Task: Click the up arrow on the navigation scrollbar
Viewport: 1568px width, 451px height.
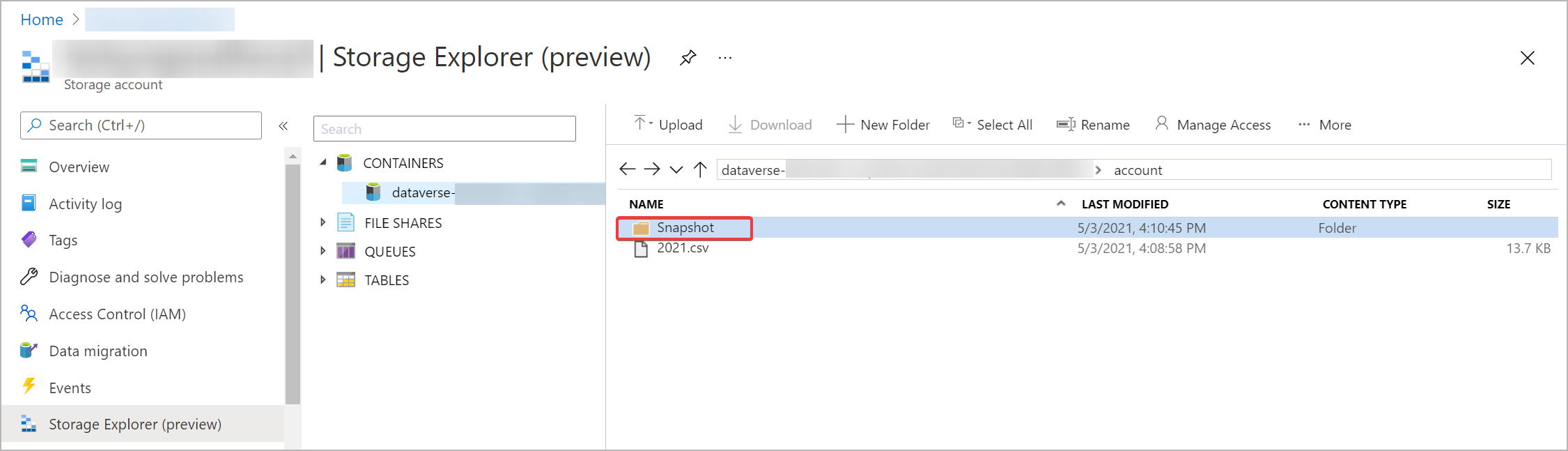Action: coord(293,156)
